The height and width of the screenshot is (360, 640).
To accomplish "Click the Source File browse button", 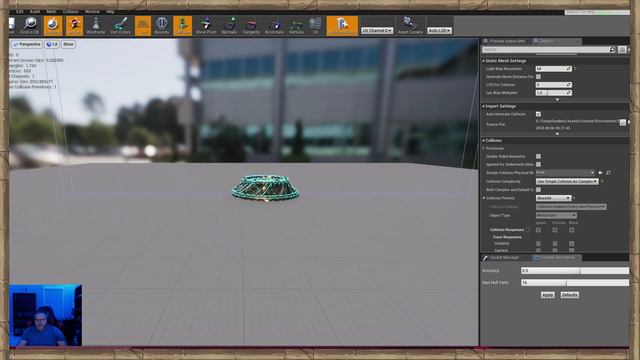I will point(622,122).
